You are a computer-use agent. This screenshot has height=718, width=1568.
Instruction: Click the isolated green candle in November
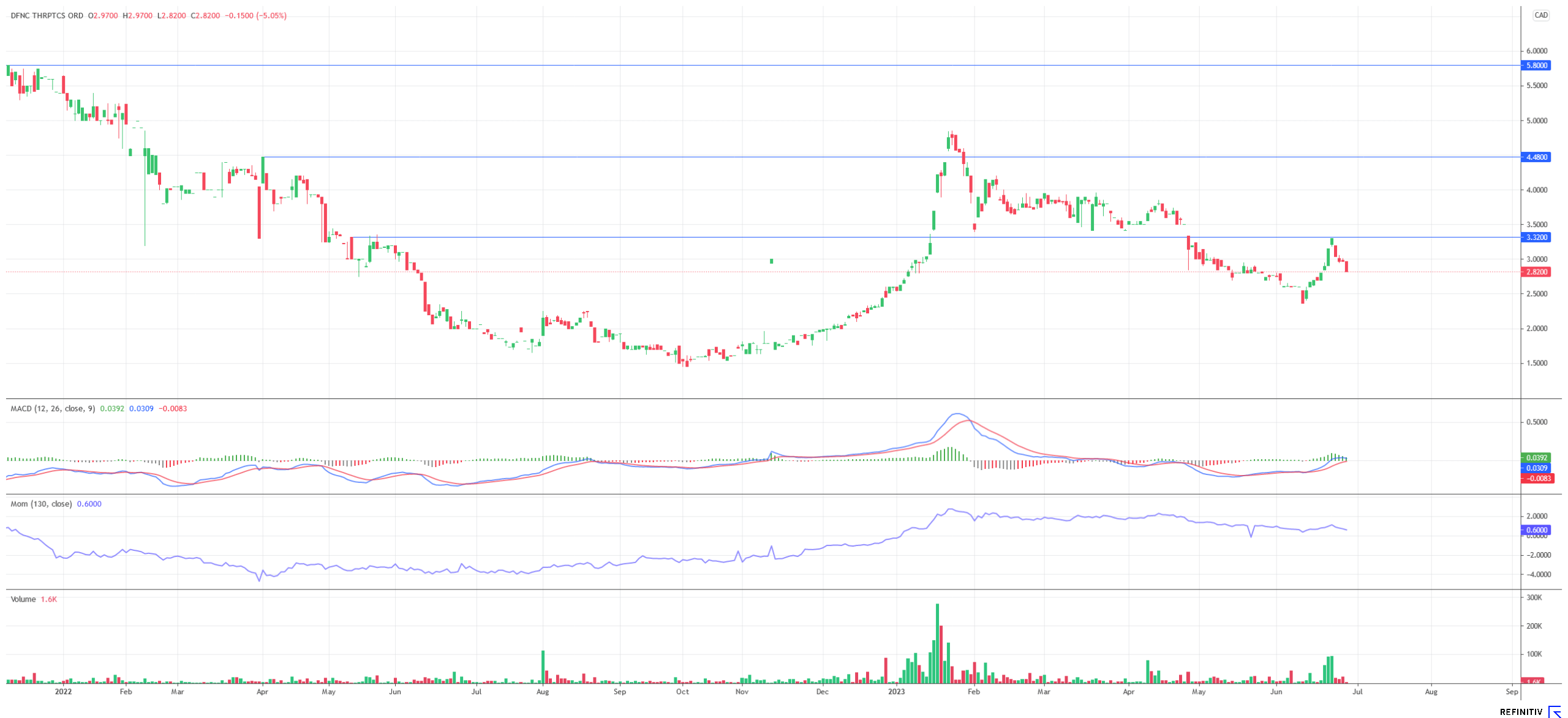point(771,261)
